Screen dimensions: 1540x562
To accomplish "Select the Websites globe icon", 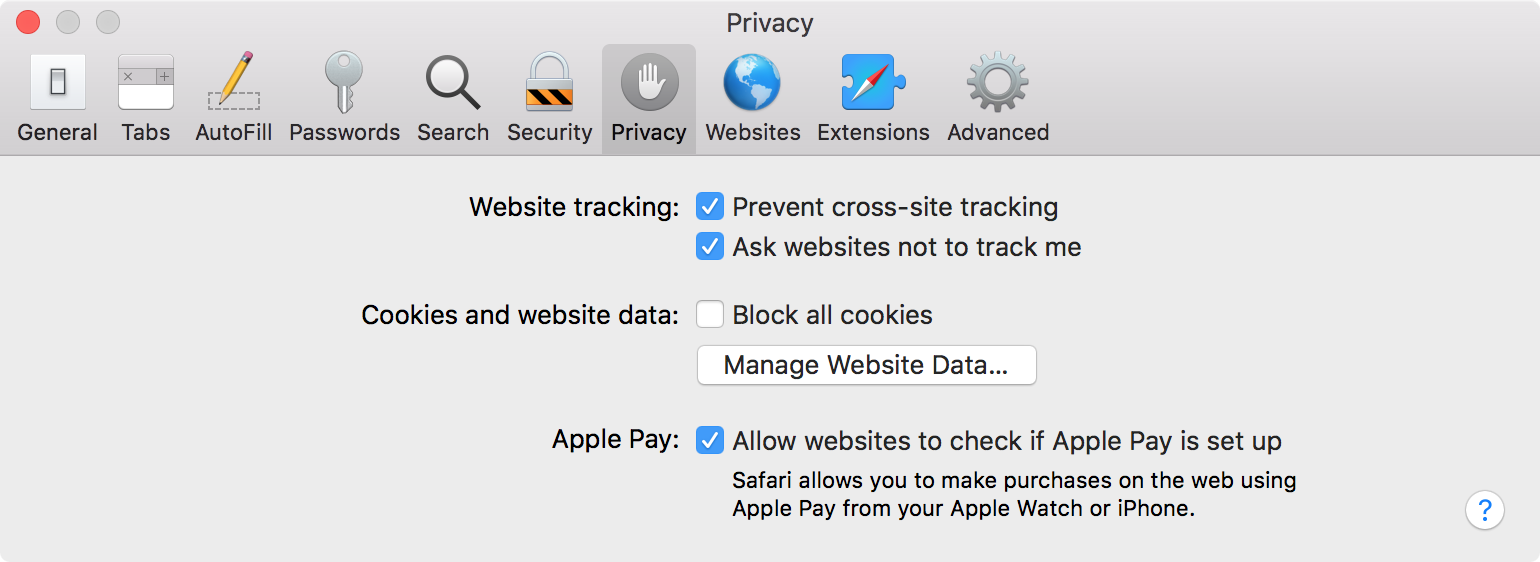I will click(752, 82).
